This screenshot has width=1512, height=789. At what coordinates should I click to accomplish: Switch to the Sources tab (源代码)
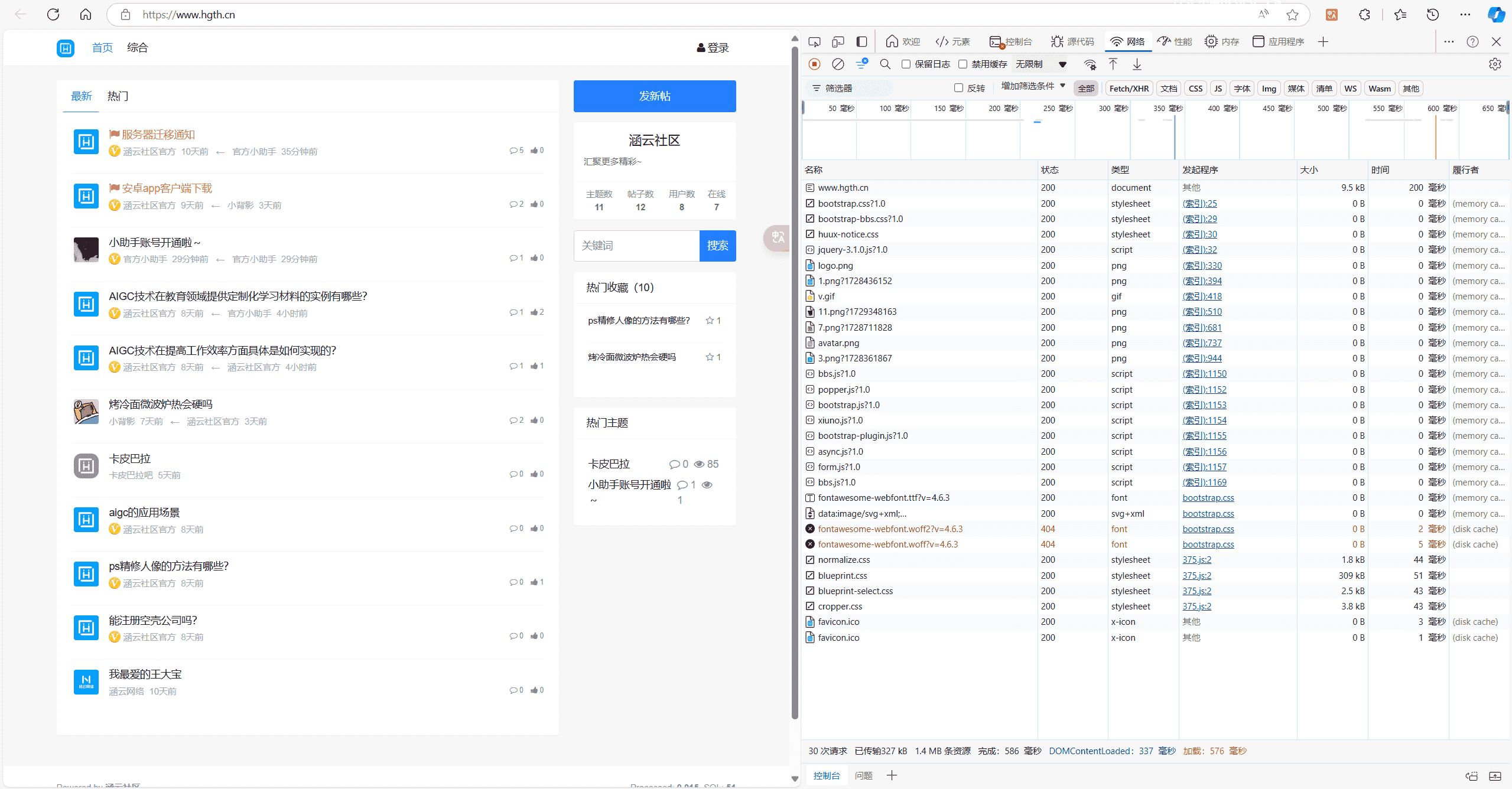click(x=1072, y=41)
